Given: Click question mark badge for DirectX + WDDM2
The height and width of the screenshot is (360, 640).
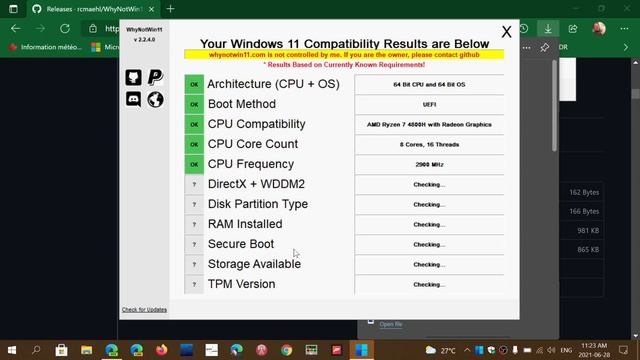Looking at the screenshot, I should (x=194, y=184).
